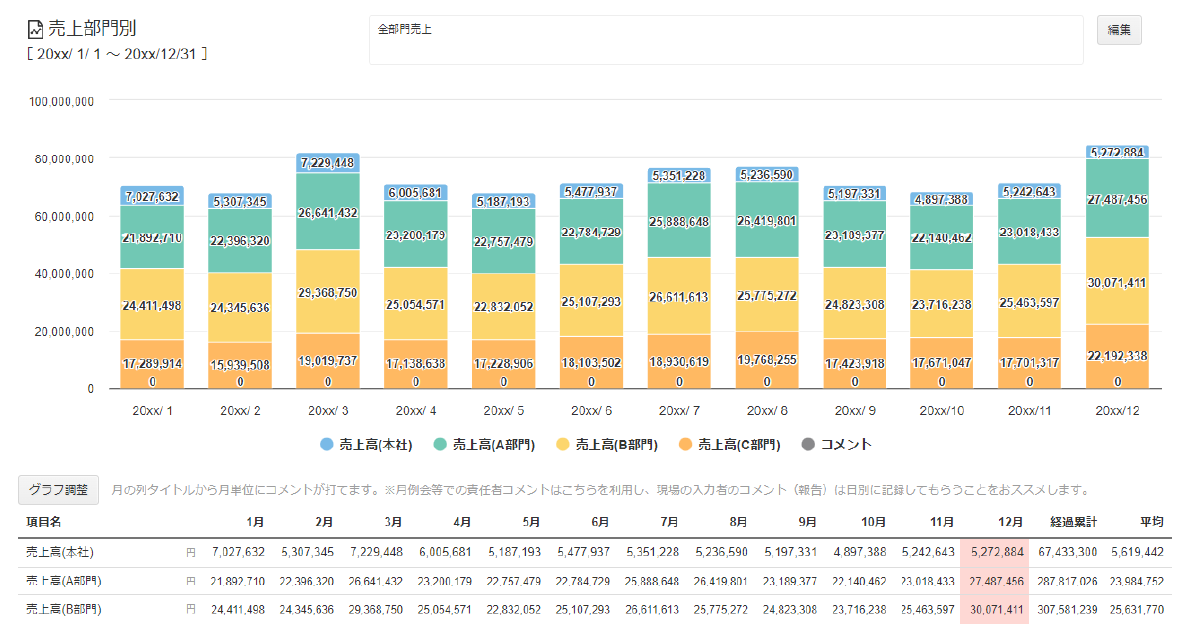Click the 17,289,914 orange bar segment for January
Screen dimensions: 1200x624
pyautogui.click(x=152, y=364)
